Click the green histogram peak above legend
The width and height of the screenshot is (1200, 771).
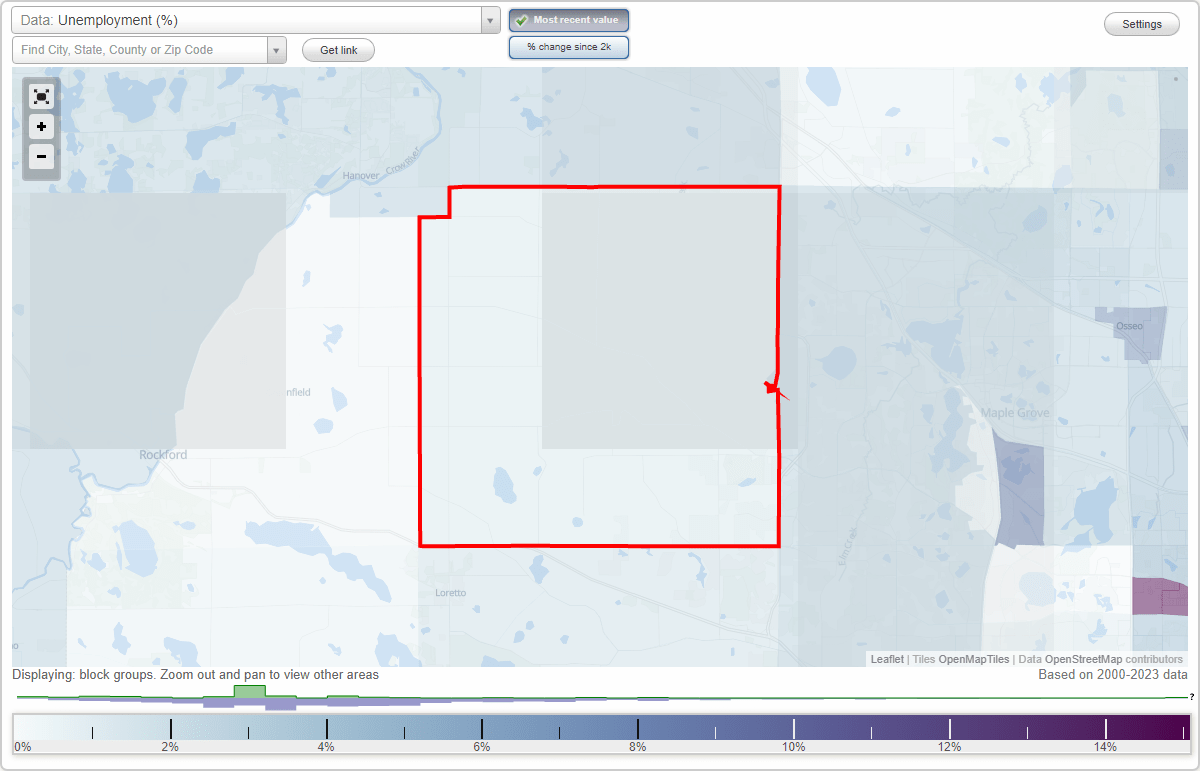[249, 691]
